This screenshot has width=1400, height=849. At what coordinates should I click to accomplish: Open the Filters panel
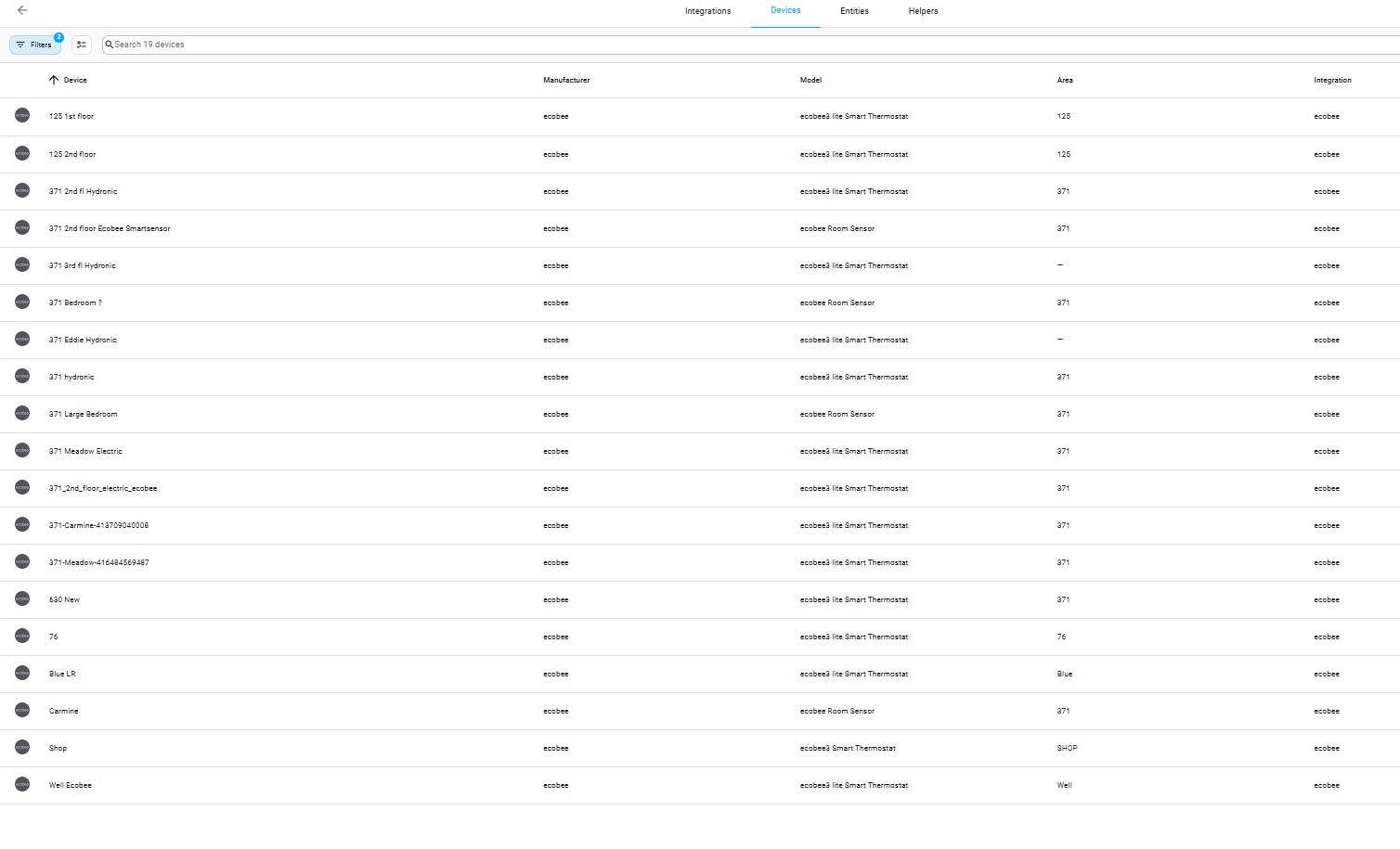pos(35,45)
